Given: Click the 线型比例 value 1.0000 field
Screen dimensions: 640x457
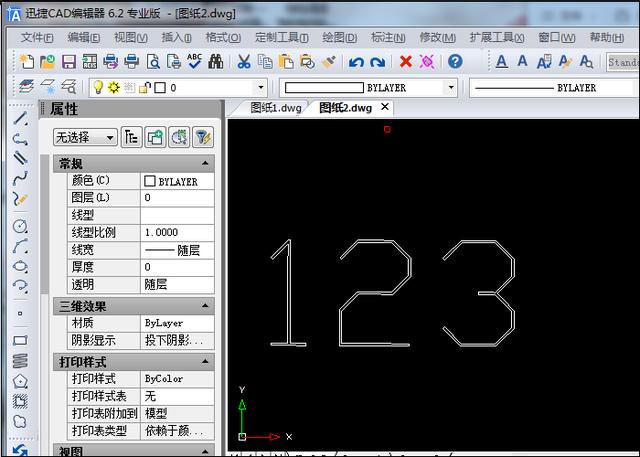Looking at the screenshot, I should 177,233.
